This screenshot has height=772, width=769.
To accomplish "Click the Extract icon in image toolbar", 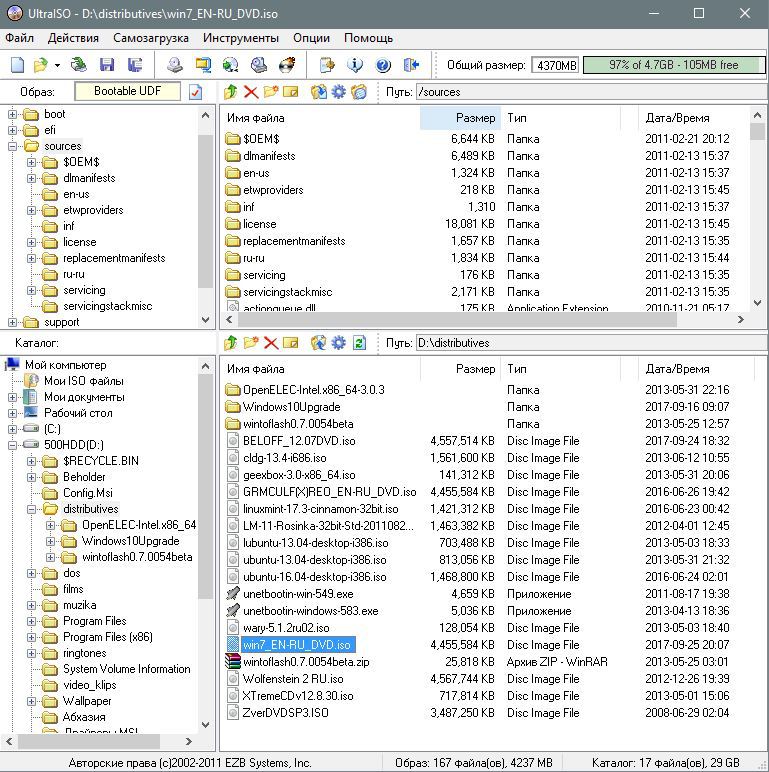I will 319,92.
